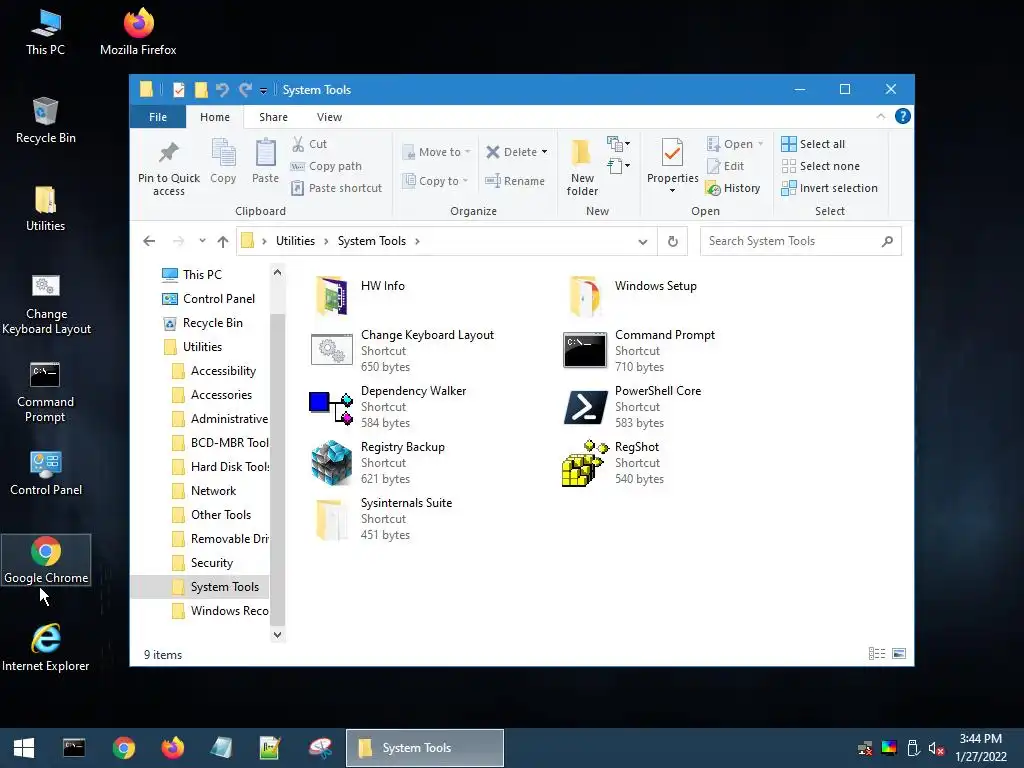Image resolution: width=1024 pixels, height=768 pixels.
Task: Select Other Tools in navigation pane
Action: (x=211, y=515)
